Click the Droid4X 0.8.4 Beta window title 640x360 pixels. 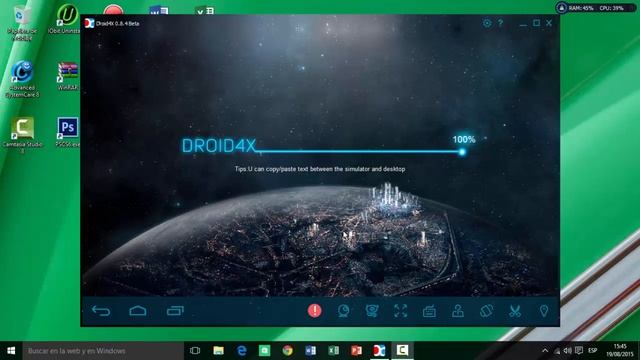[x=118, y=23]
